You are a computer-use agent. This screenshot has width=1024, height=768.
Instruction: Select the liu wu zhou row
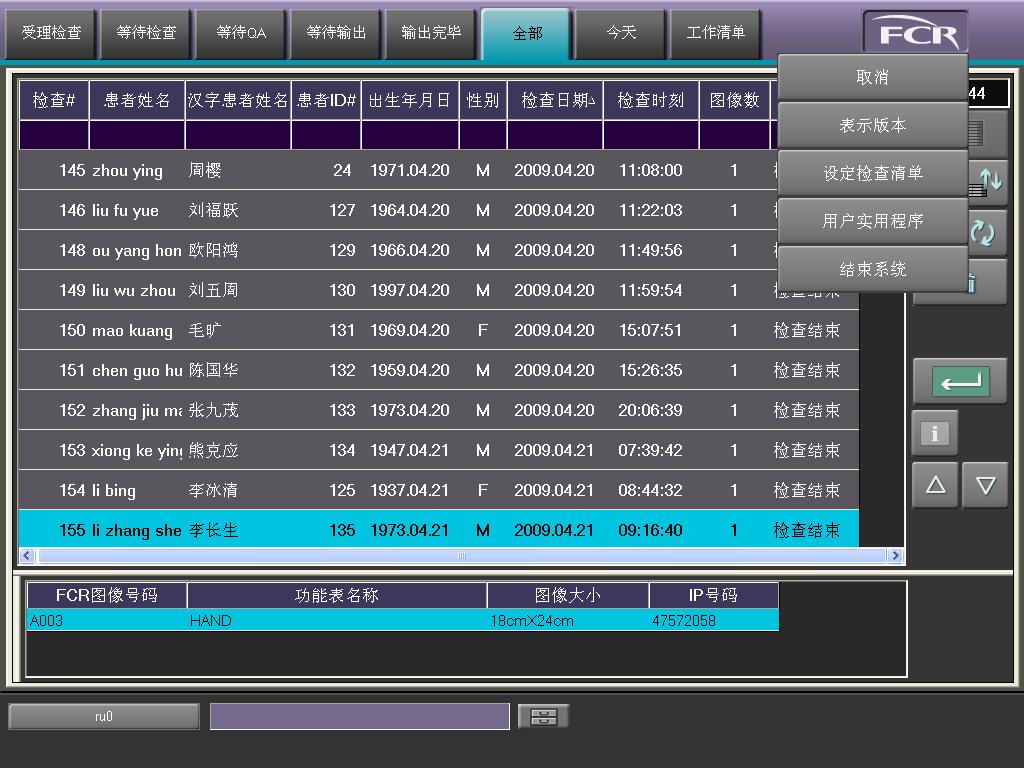pos(438,291)
